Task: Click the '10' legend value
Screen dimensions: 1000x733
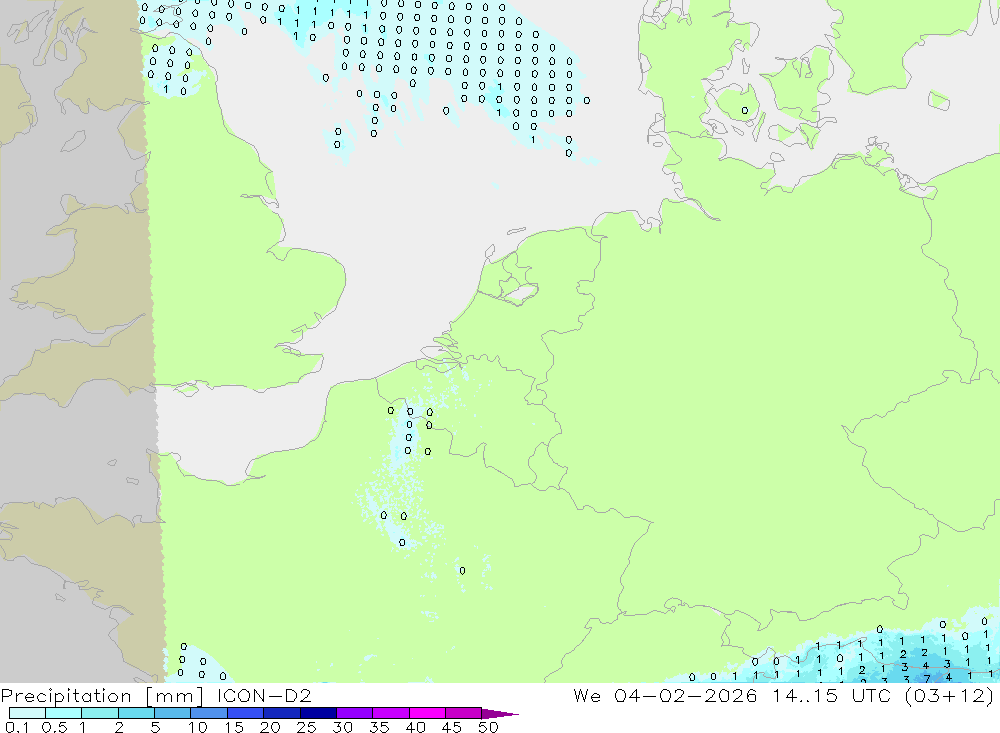Action: (x=198, y=727)
